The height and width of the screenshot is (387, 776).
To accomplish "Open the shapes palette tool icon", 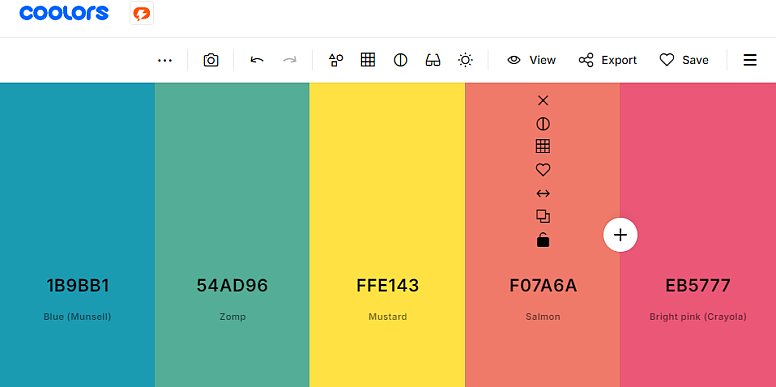I will (336, 60).
